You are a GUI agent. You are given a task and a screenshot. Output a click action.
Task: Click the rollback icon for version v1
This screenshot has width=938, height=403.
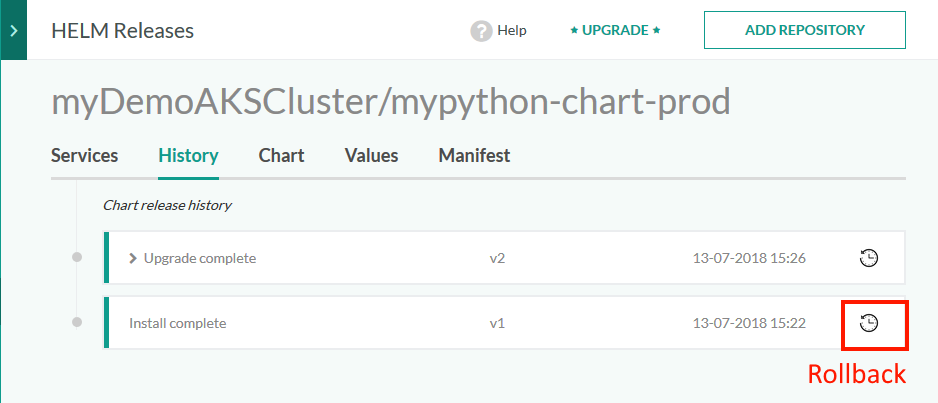[x=869, y=323]
